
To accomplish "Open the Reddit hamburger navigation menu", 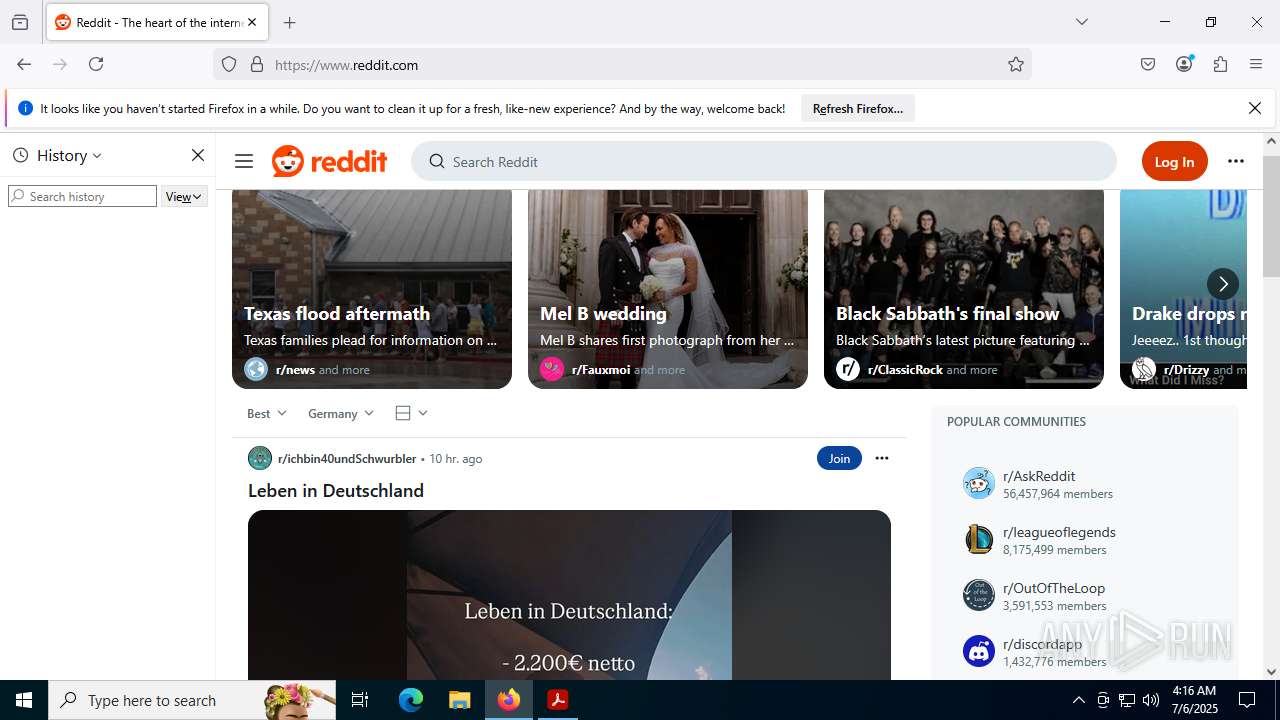I will pyautogui.click(x=244, y=161).
